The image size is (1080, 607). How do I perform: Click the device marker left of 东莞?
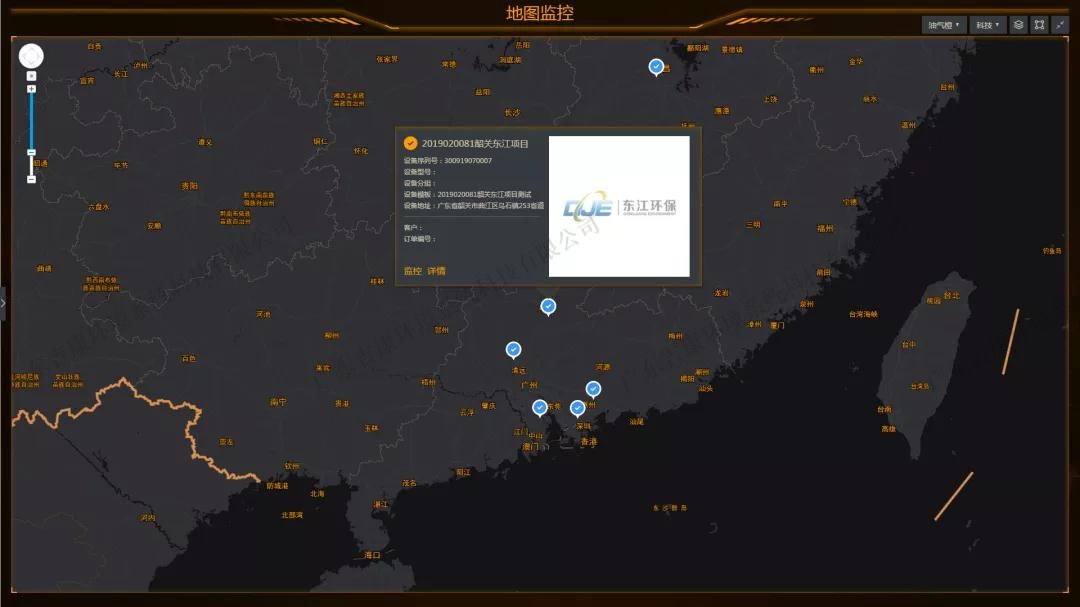[x=539, y=408]
